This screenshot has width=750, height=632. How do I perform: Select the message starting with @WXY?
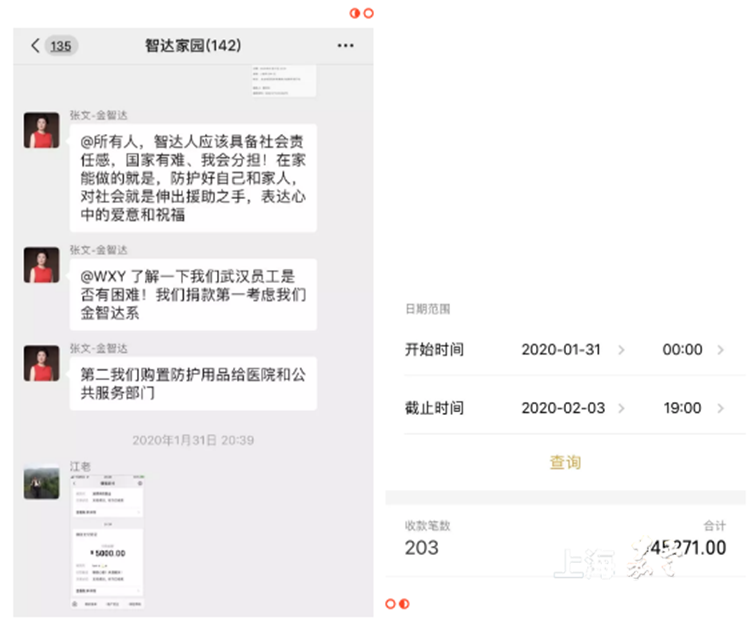tap(193, 294)
